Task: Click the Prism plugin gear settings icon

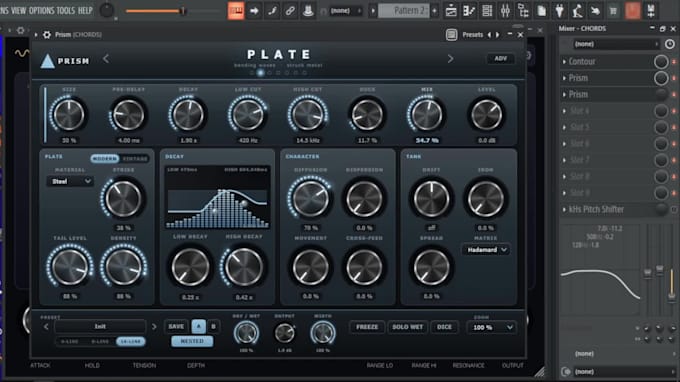Action: tap(47, 35)
